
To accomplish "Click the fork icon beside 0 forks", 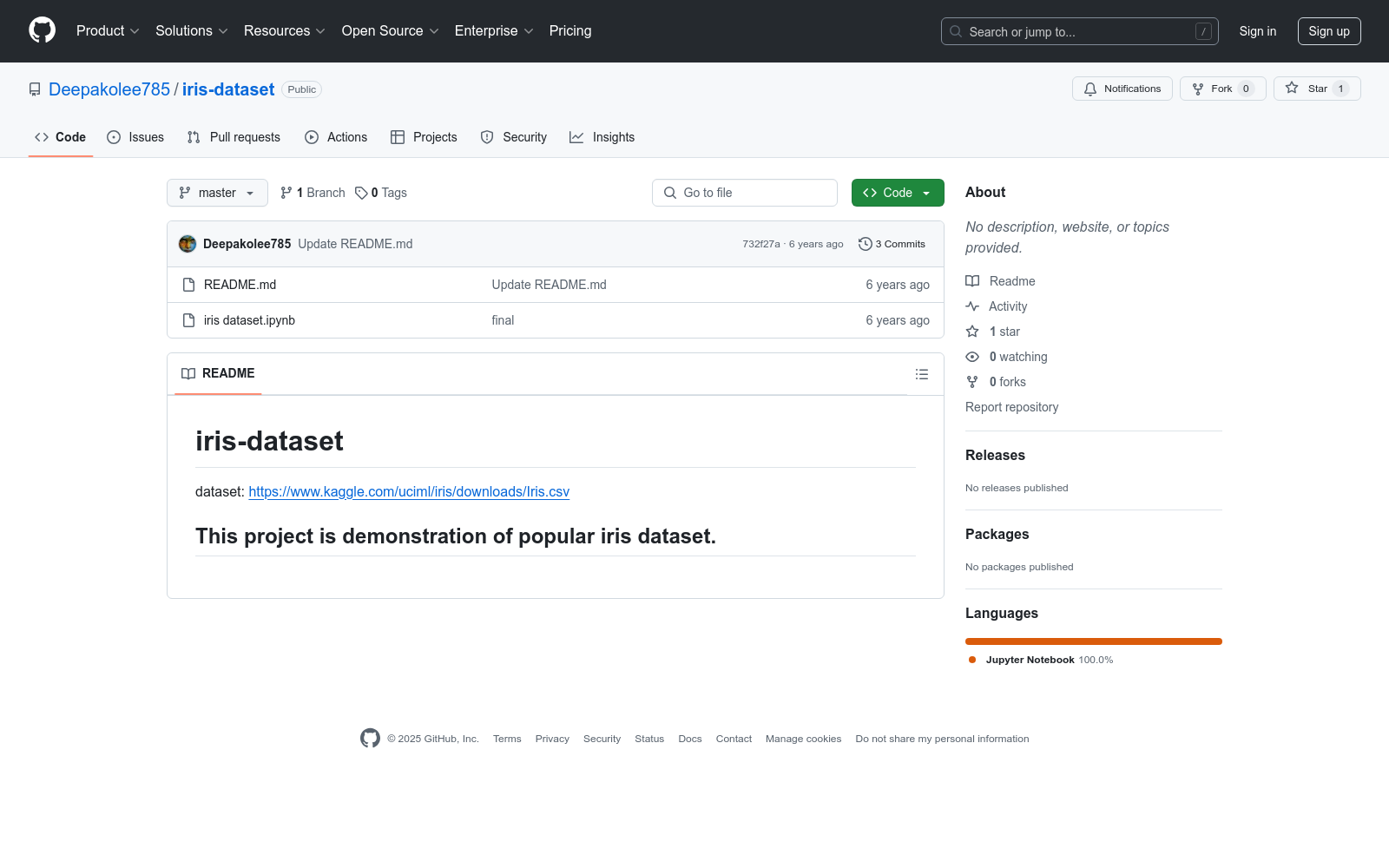I will [x=972, y=382].
